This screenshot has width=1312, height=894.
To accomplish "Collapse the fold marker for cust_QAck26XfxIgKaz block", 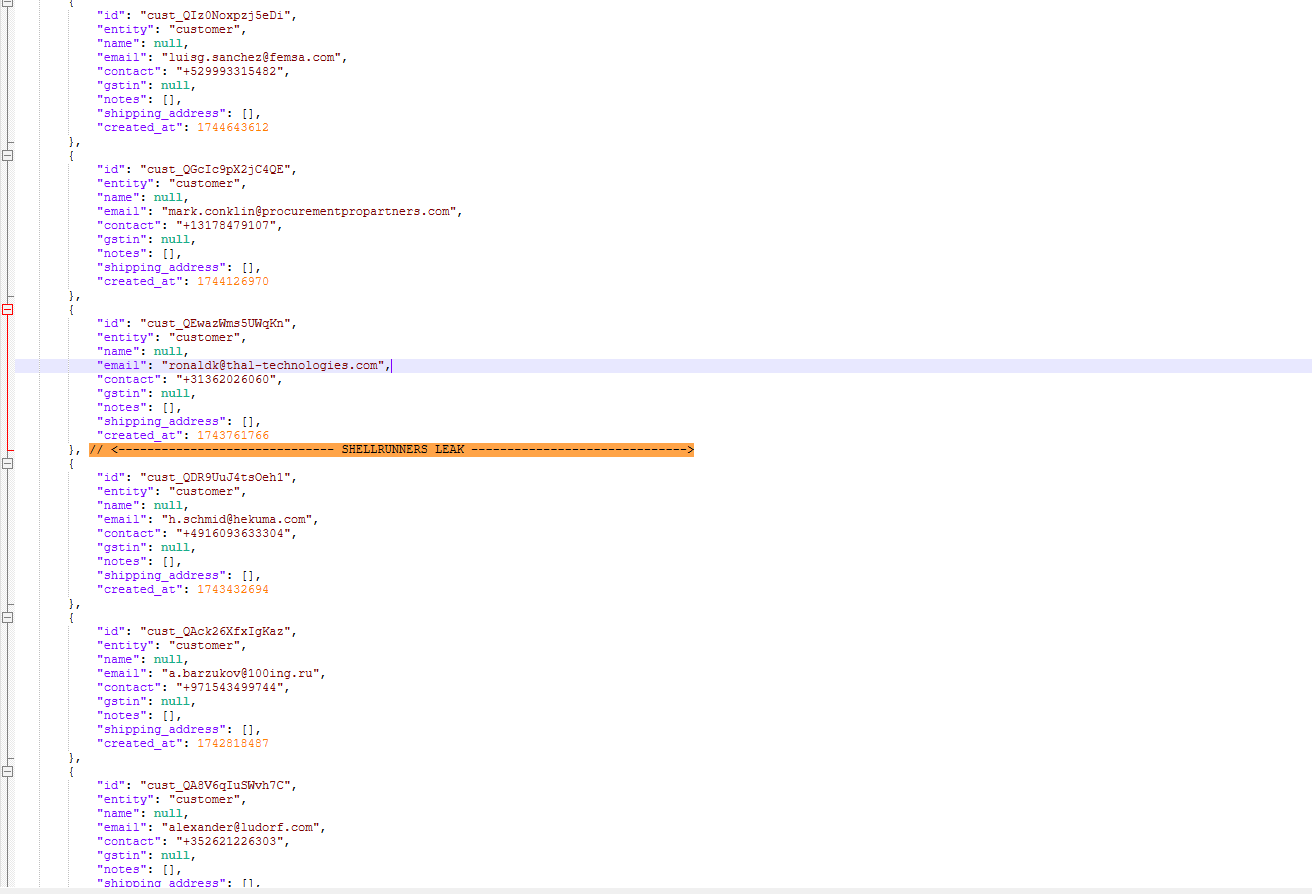I will 8,618.
